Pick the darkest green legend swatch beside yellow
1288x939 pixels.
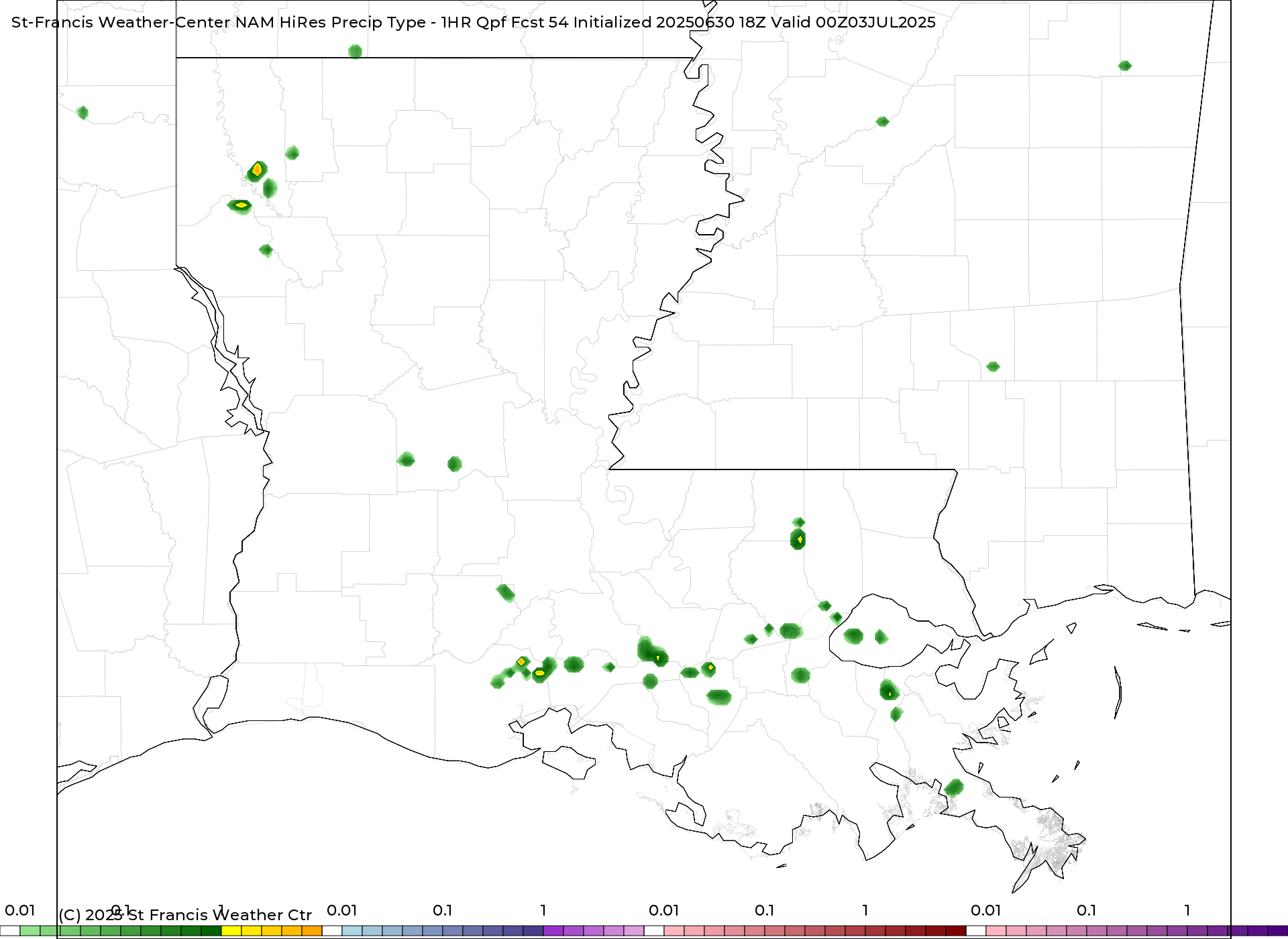211,931
